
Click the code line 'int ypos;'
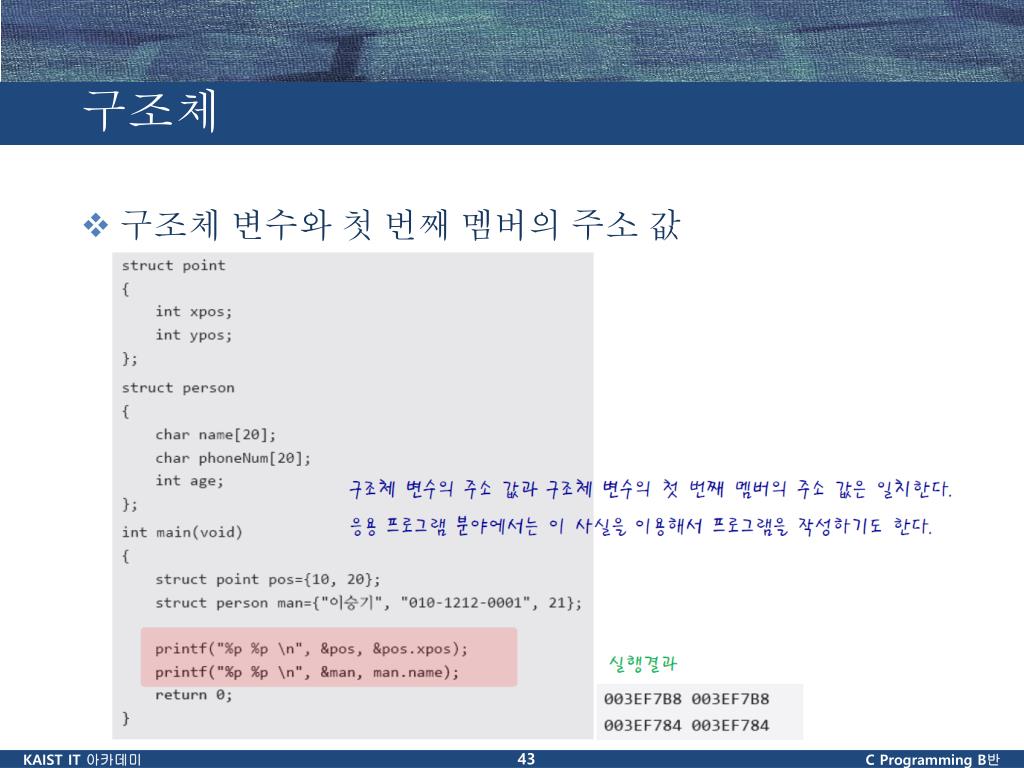[193, 336]
